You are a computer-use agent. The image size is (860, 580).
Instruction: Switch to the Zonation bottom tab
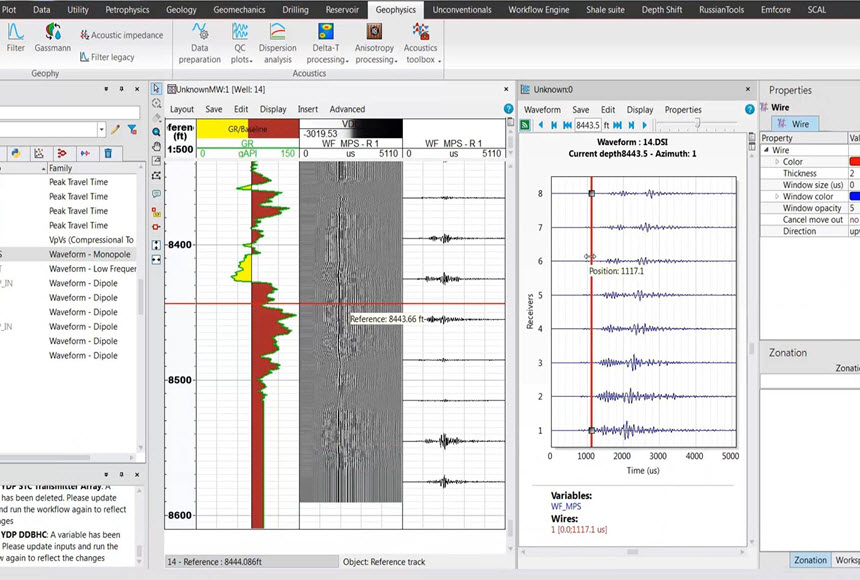click(x=810, y=560)
